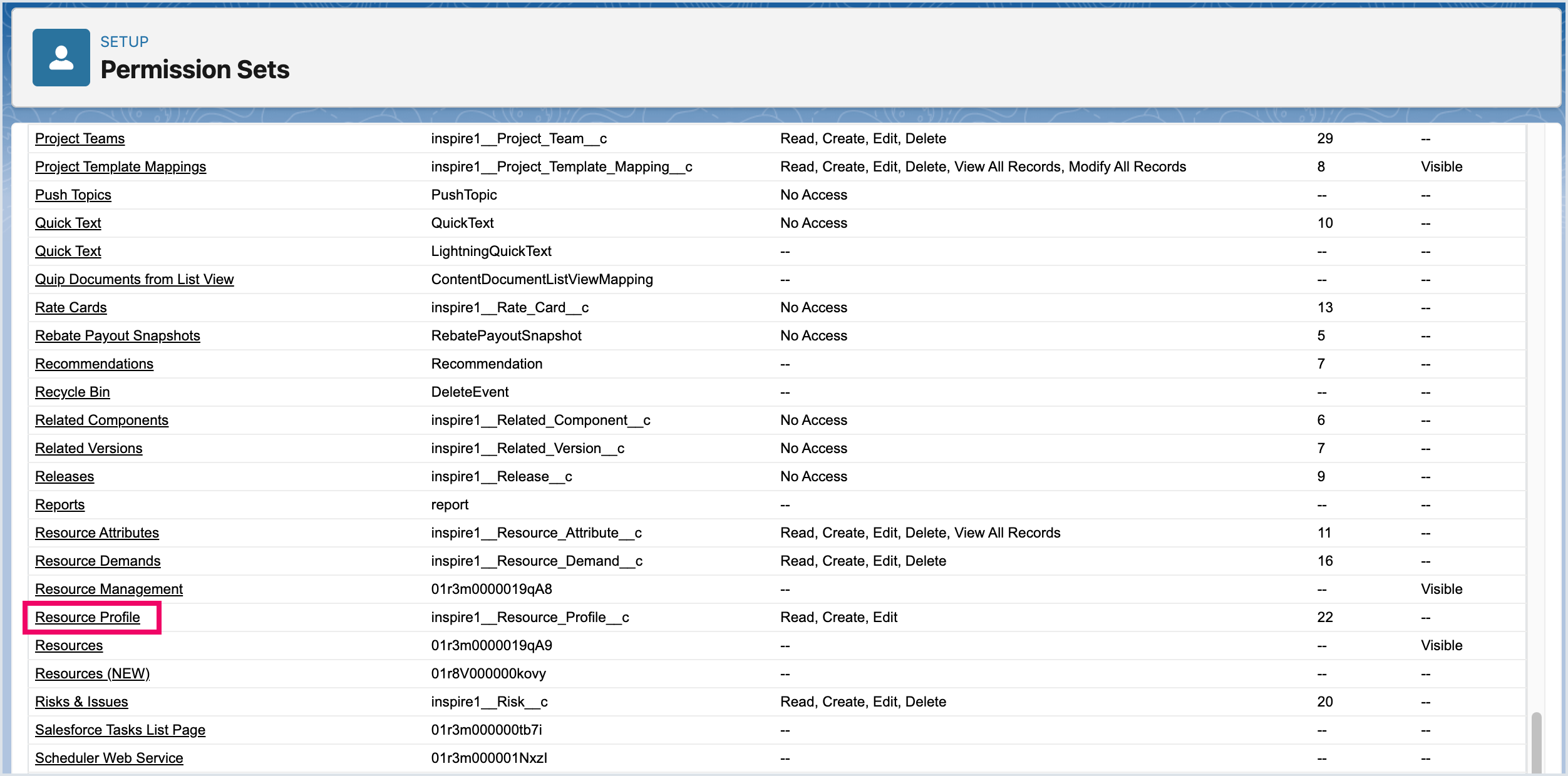The width and height of the screenshot is (1568, 776).
Task: Click the Reports link
Action: (59, 504)
